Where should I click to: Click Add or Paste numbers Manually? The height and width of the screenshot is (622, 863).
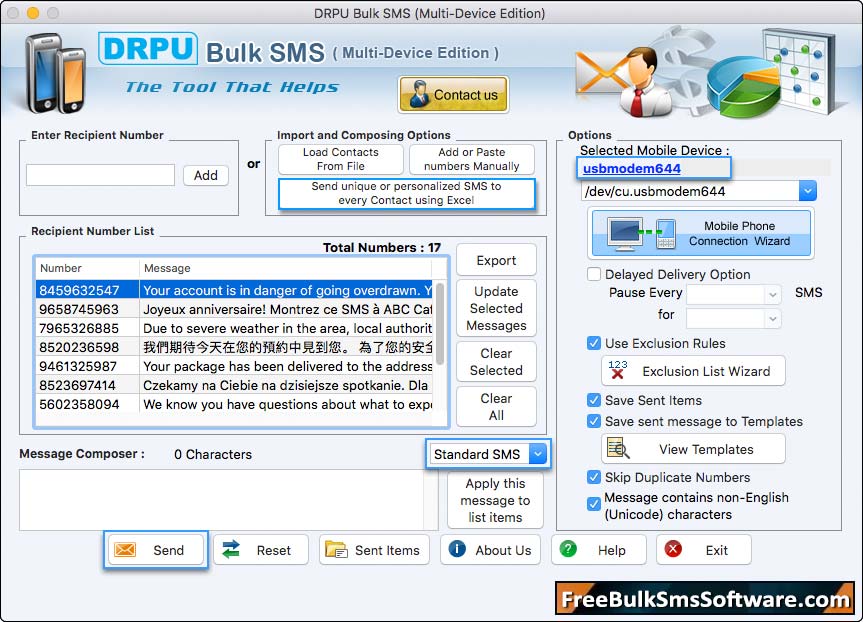[x=472, y=159]
